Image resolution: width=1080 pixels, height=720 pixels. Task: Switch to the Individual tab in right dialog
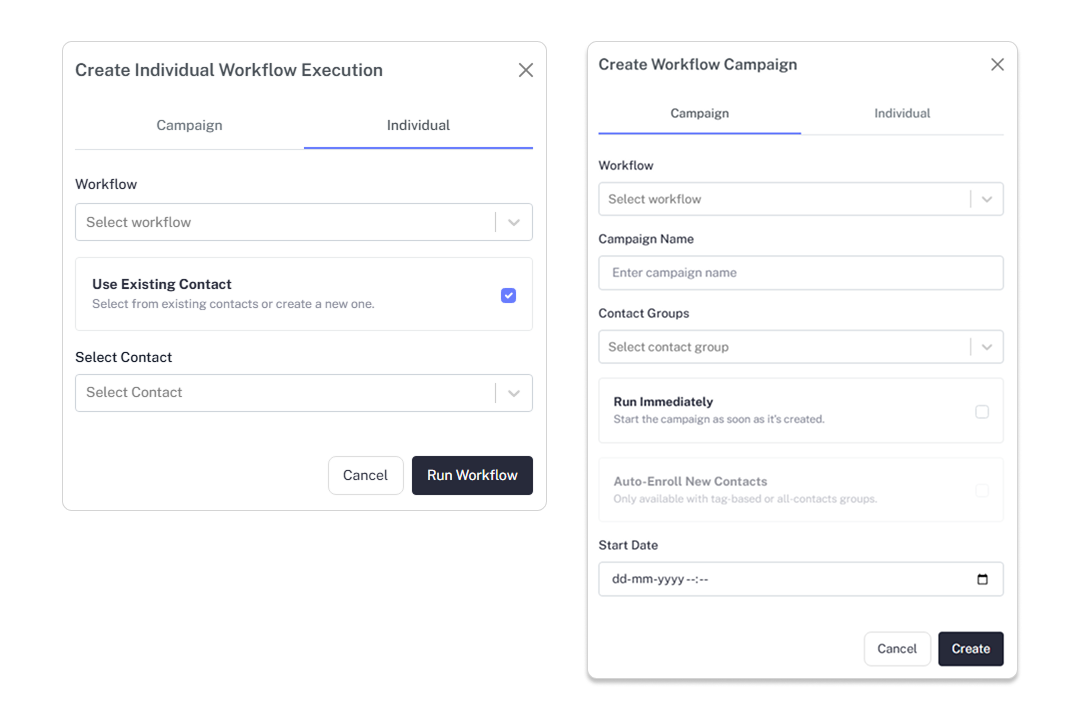[x=902, y=113]
